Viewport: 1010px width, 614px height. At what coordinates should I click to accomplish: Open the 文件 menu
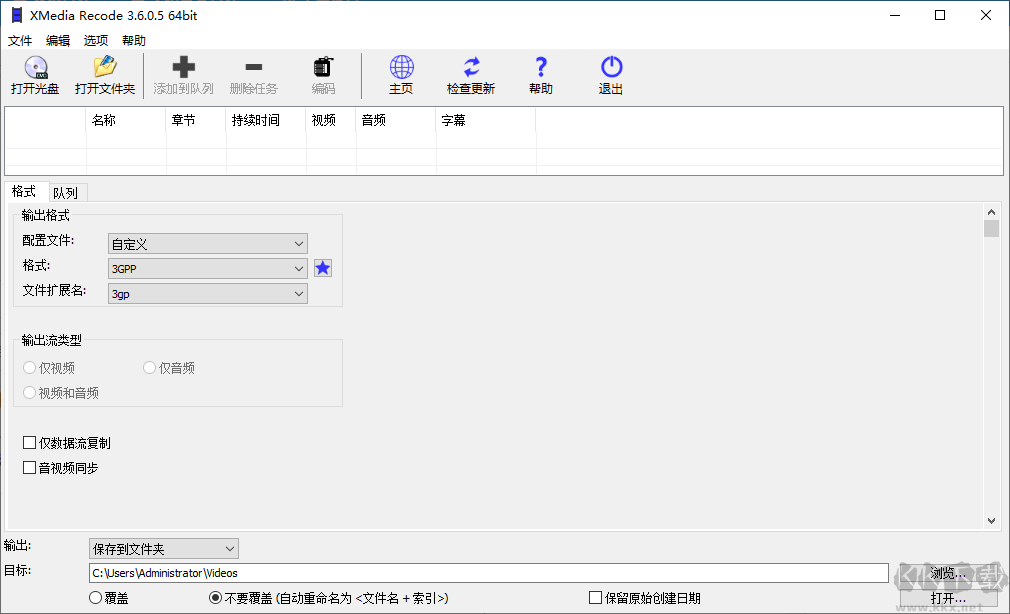(x=20, y=41)
